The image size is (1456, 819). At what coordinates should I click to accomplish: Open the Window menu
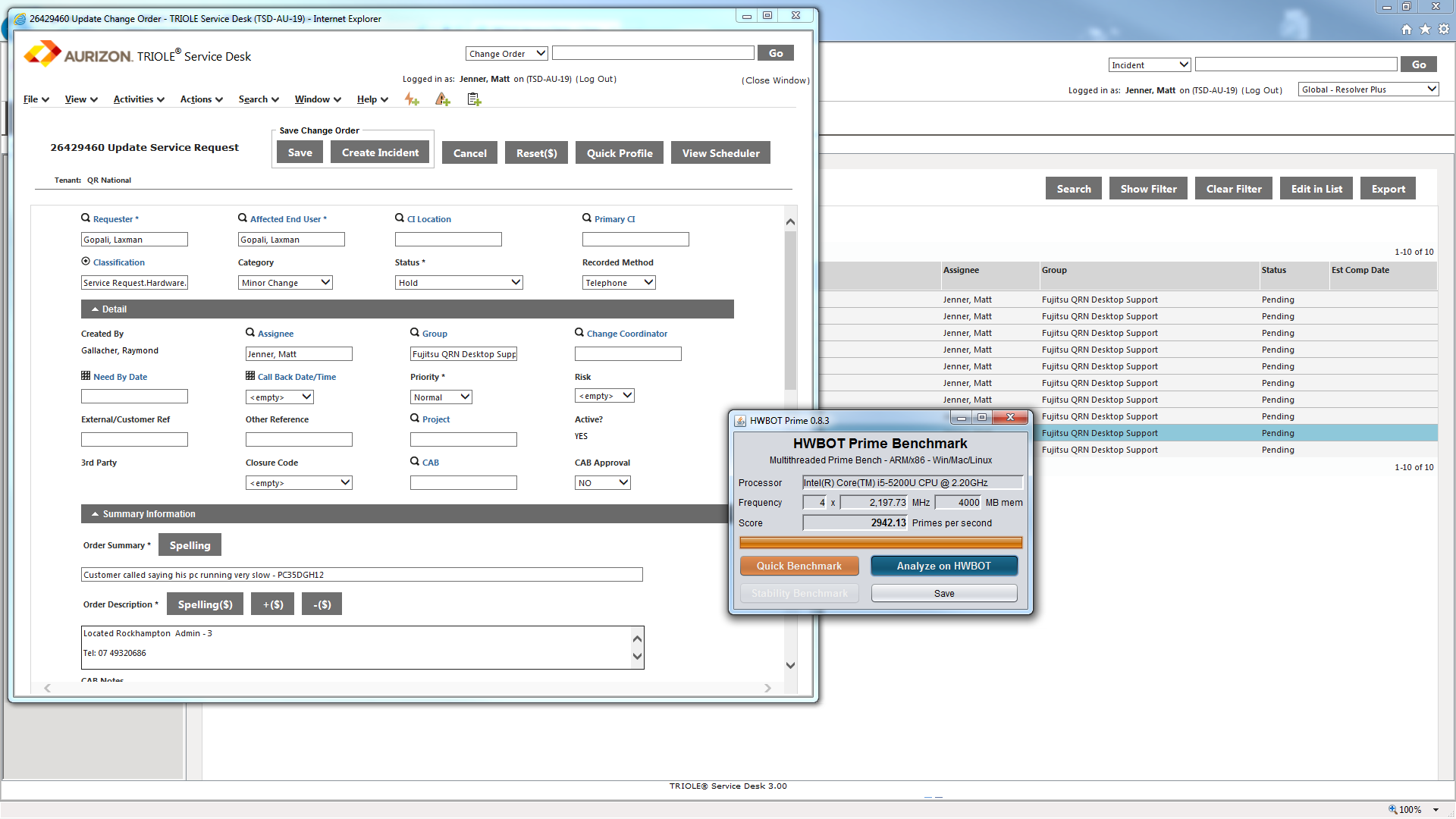[318, 99]
